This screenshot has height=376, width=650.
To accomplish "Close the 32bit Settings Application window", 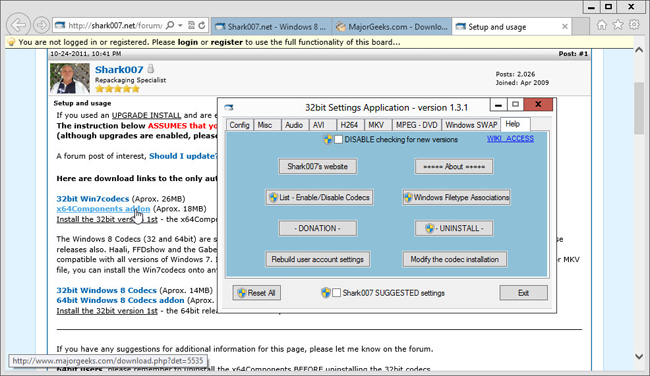I will pos(538,104).
